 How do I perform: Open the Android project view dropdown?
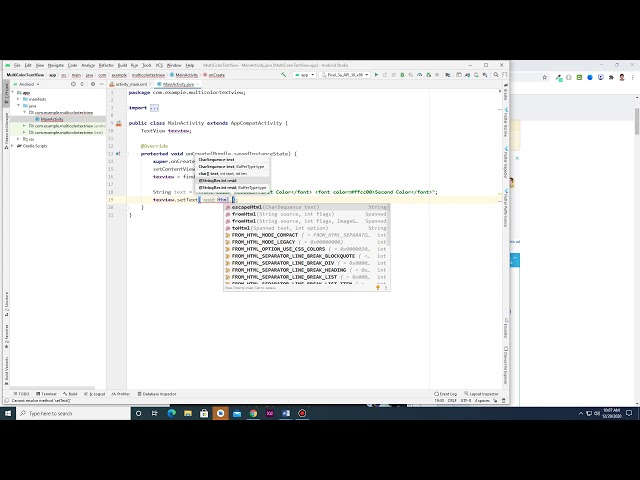click(27, 84)
